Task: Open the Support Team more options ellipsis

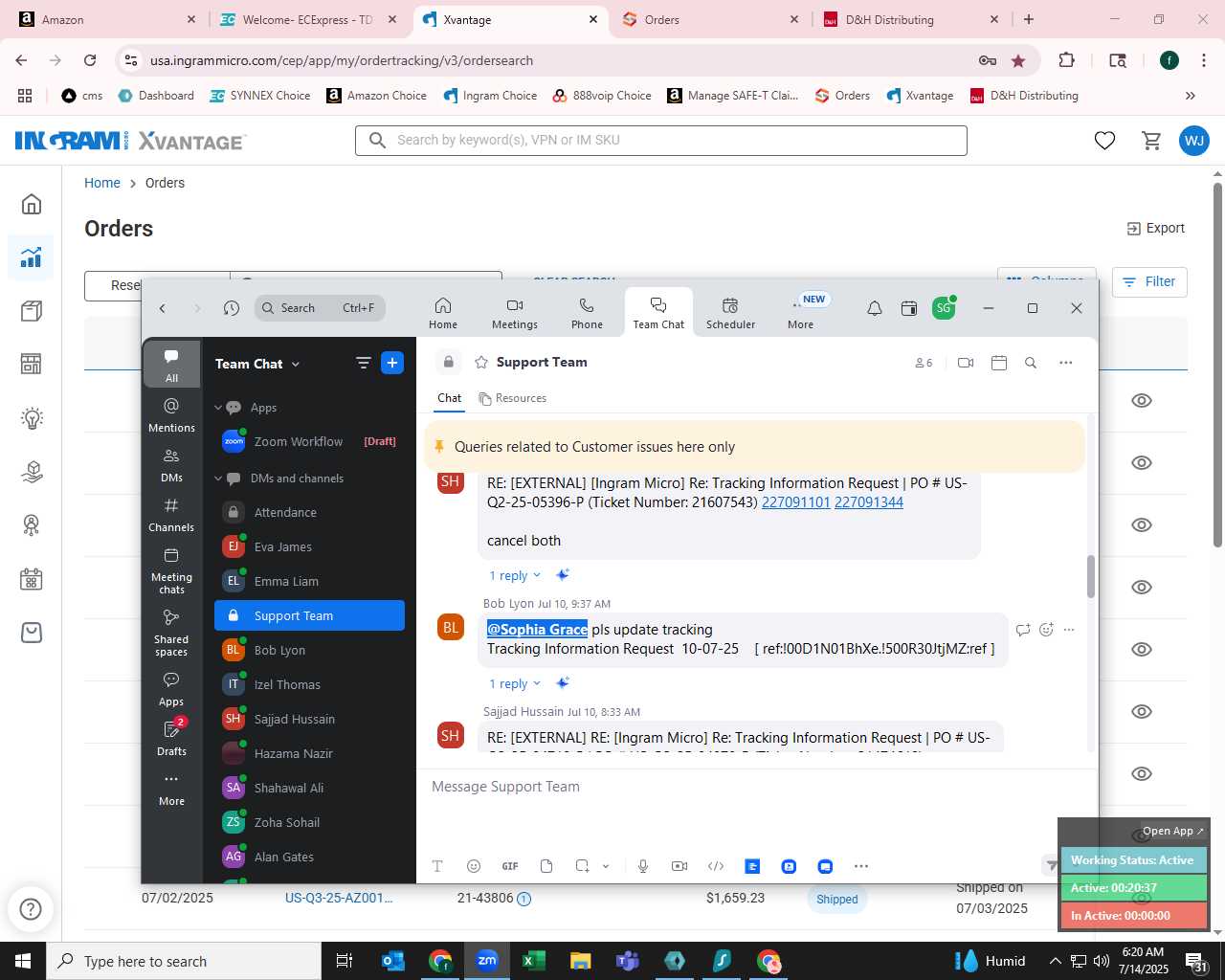Action: [1066, 363]
